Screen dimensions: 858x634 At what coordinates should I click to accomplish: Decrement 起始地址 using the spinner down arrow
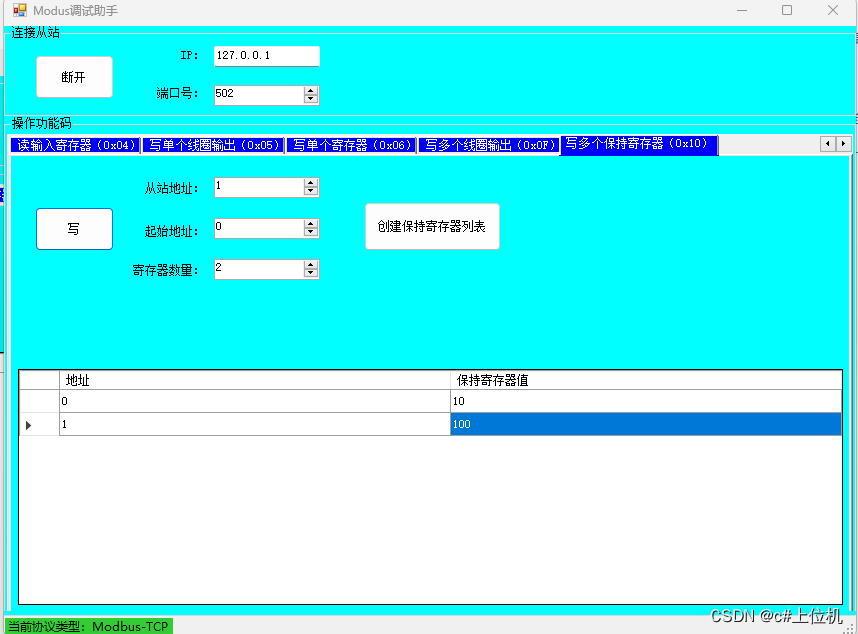pos(311,232)
